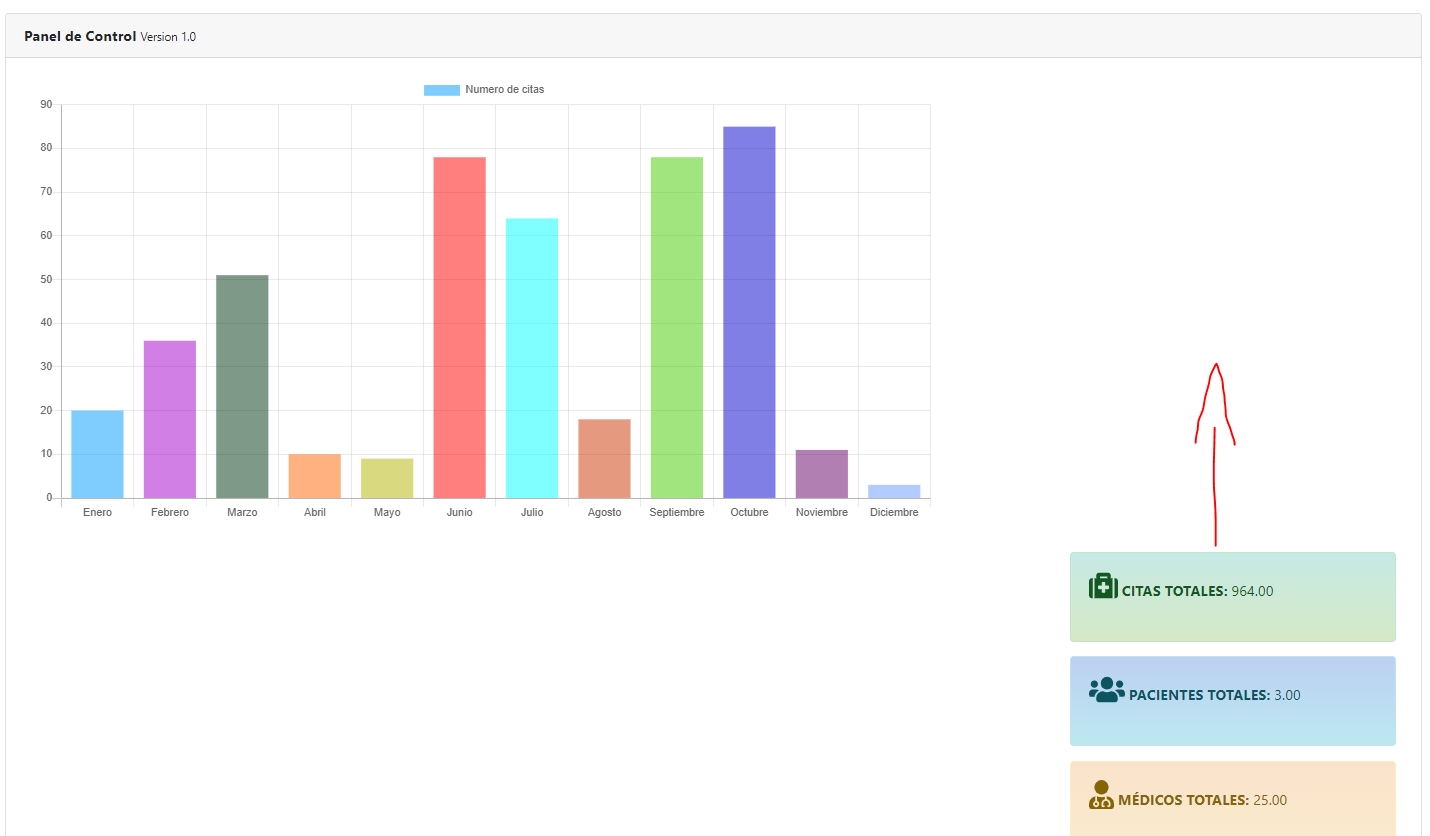This screenshot has height=836, width=1430.
Task: Click the blue Enero bar
Action: pyautogui.click(x=97, y=455)
